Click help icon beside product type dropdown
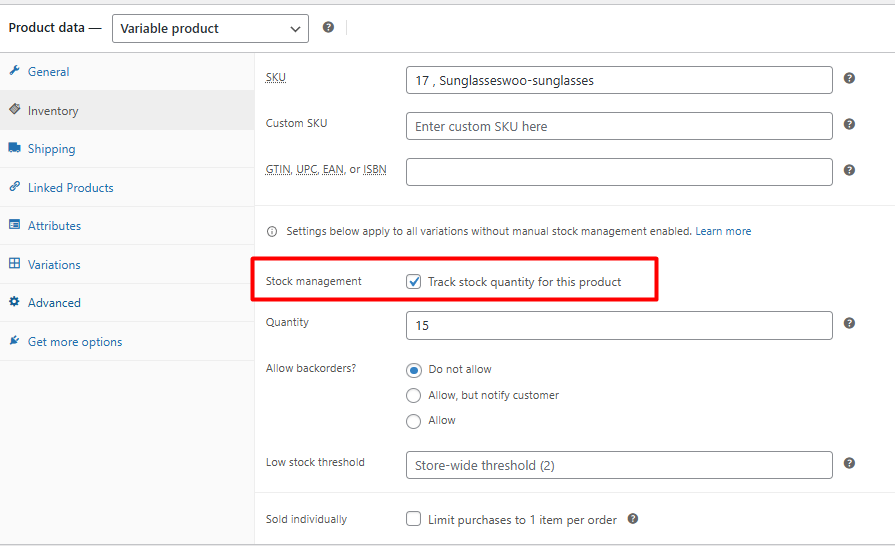The image size is (895, 546). point(328,28)
